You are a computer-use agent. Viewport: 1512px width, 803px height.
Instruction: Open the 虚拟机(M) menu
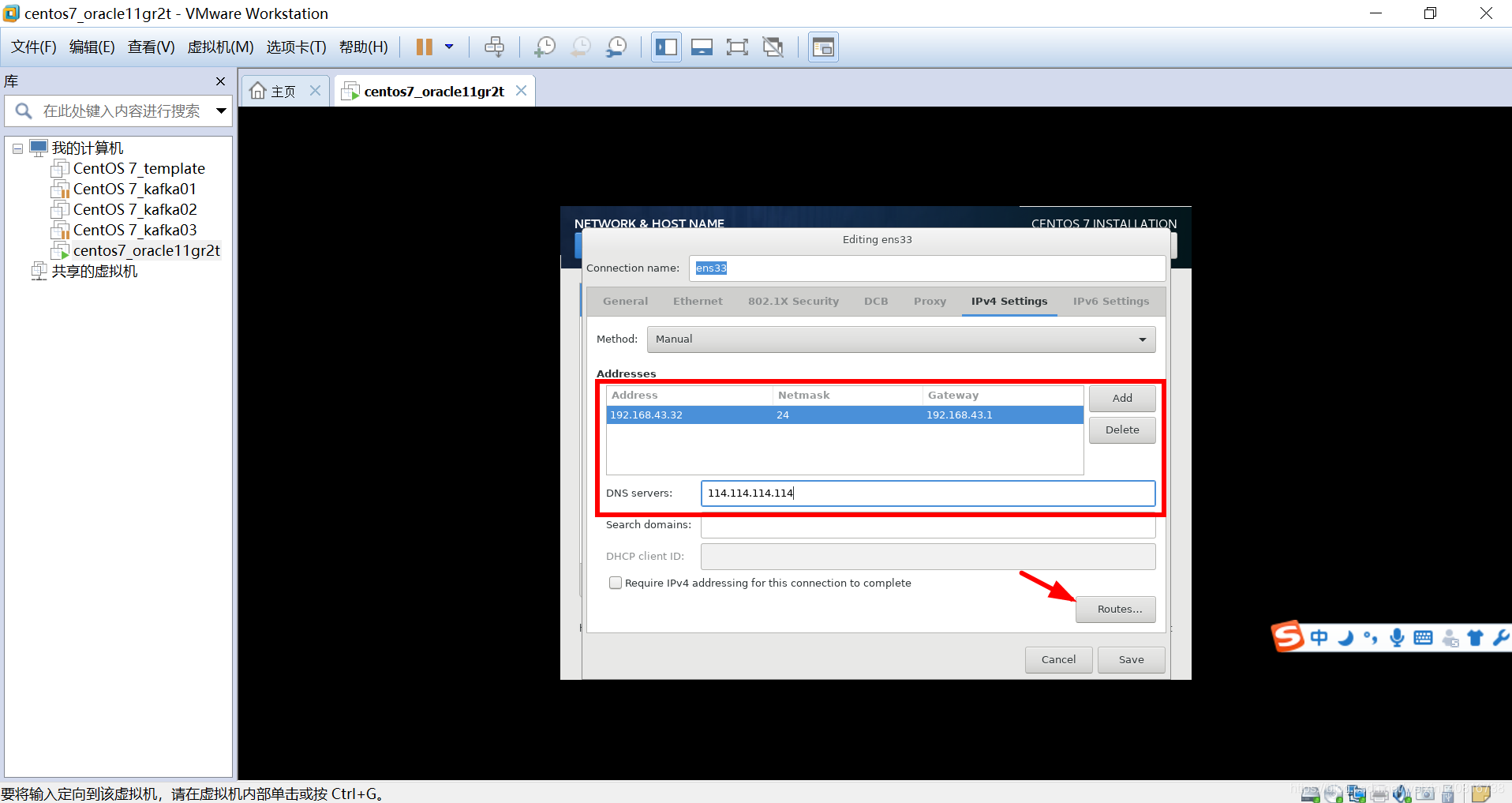[x=220, y=47]
